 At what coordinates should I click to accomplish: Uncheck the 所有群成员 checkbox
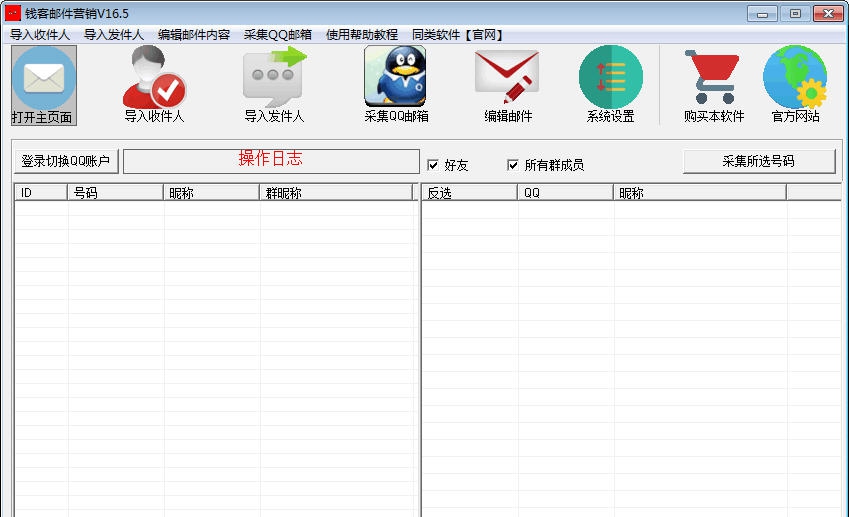(513, 165)
